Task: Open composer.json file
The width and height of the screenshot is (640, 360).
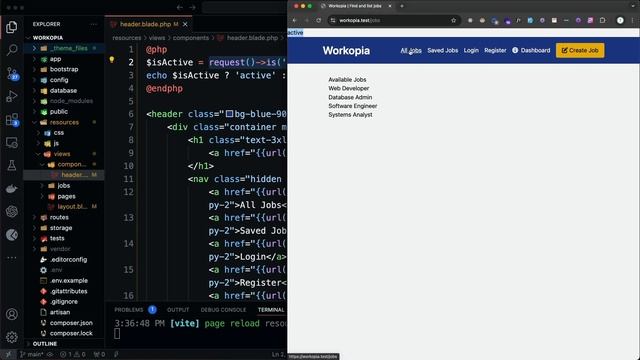Action: pyautogui.click(x=71, y=323)
